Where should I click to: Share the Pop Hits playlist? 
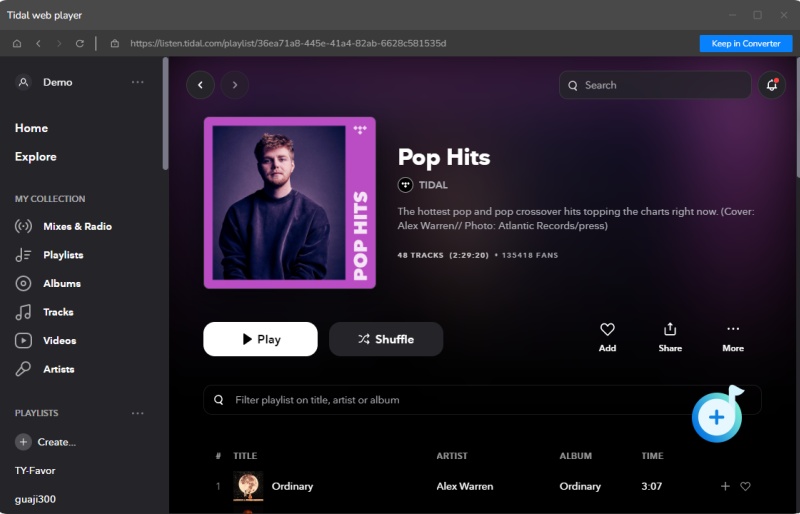(x=670, y=337)
